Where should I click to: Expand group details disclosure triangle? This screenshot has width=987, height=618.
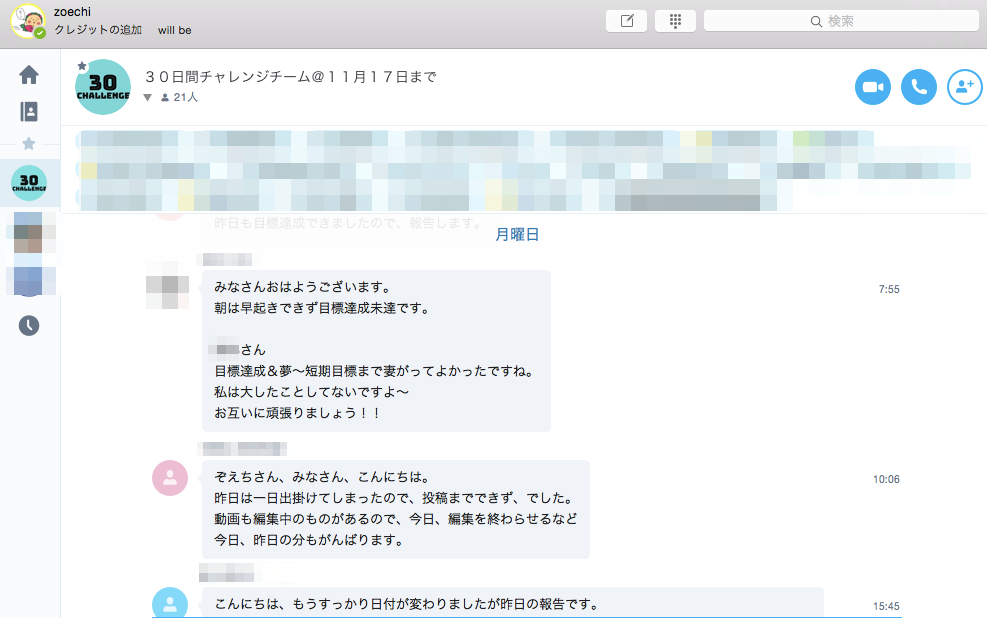(x=147, y=98)
